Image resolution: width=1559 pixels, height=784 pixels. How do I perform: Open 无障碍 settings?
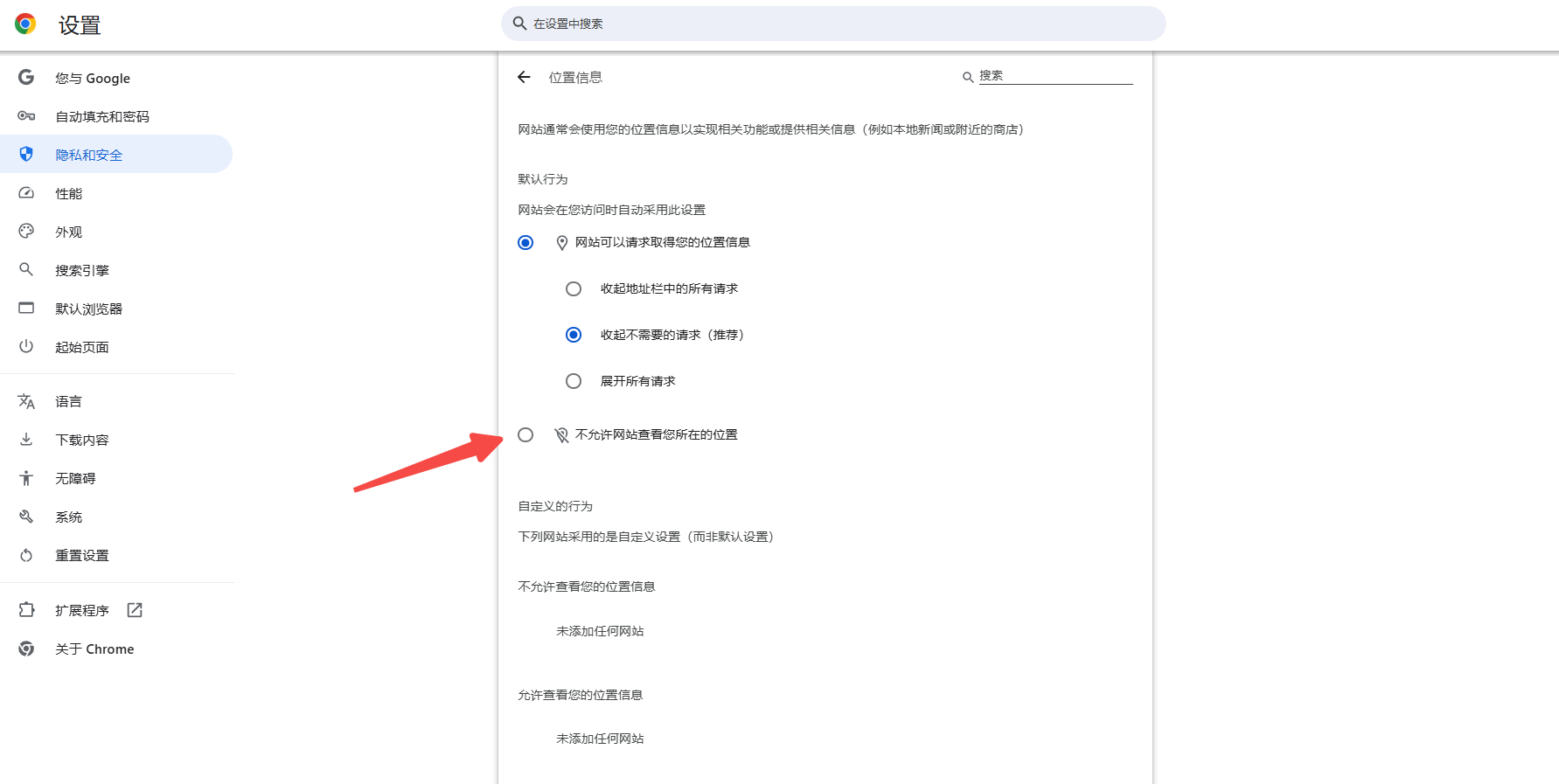tap(116, 478)
